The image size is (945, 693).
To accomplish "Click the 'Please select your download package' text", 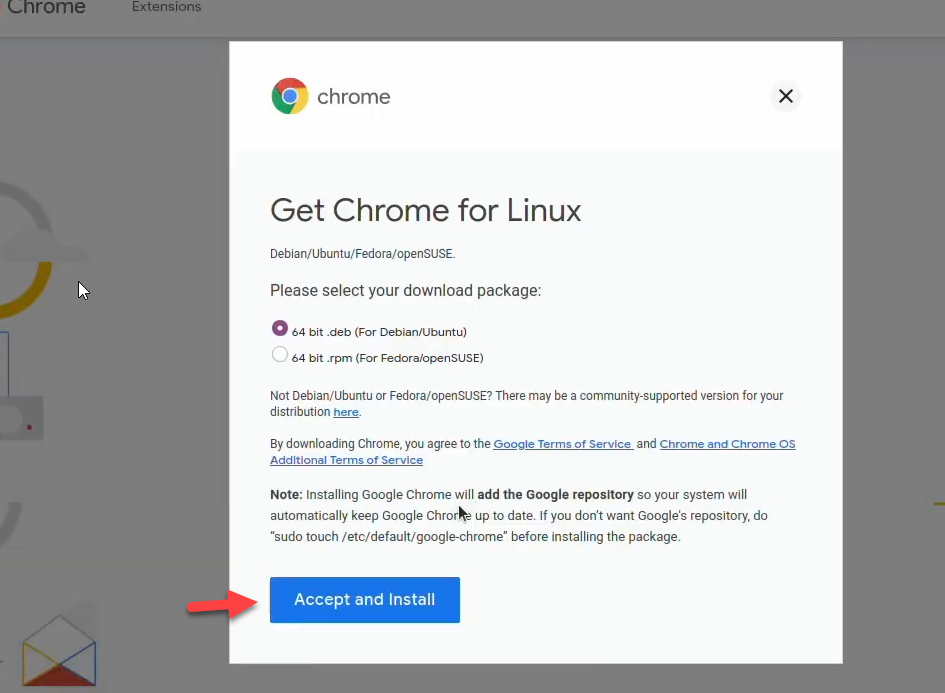I will (405, 291).
